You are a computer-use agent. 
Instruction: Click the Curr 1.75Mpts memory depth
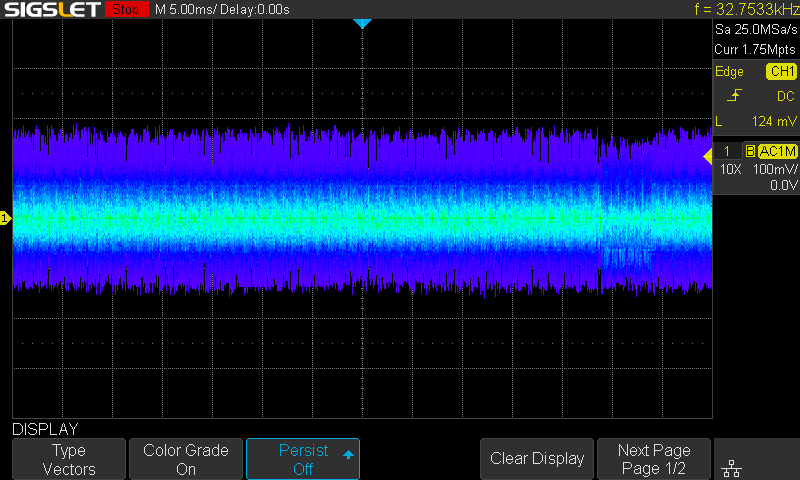click(755, 49)
